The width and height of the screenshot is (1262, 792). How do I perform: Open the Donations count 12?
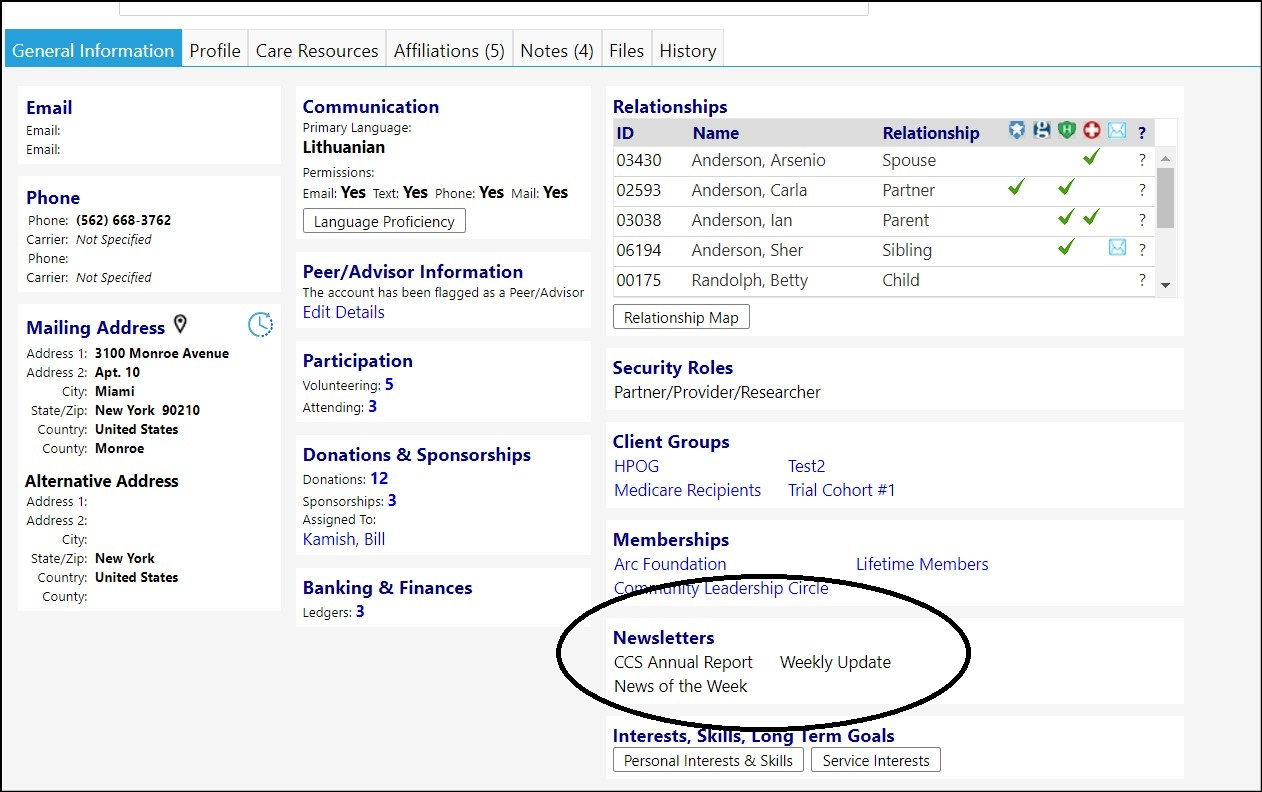pos(379,478)
